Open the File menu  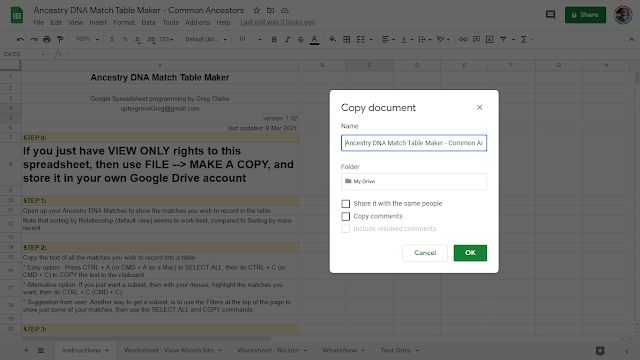[38, 22]
